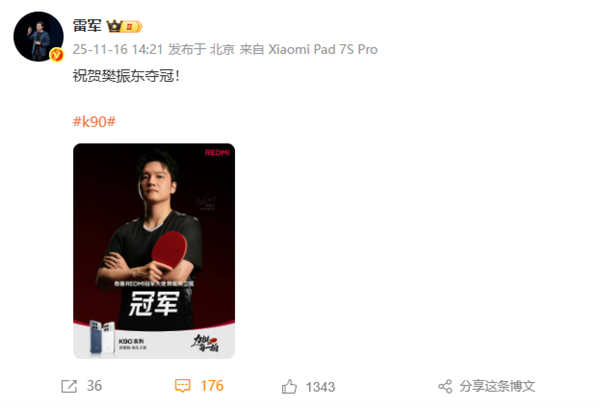This screenshot has width=600, height=408.
Task: Like the post with thumbs-up icon
Action: [289, 387]
